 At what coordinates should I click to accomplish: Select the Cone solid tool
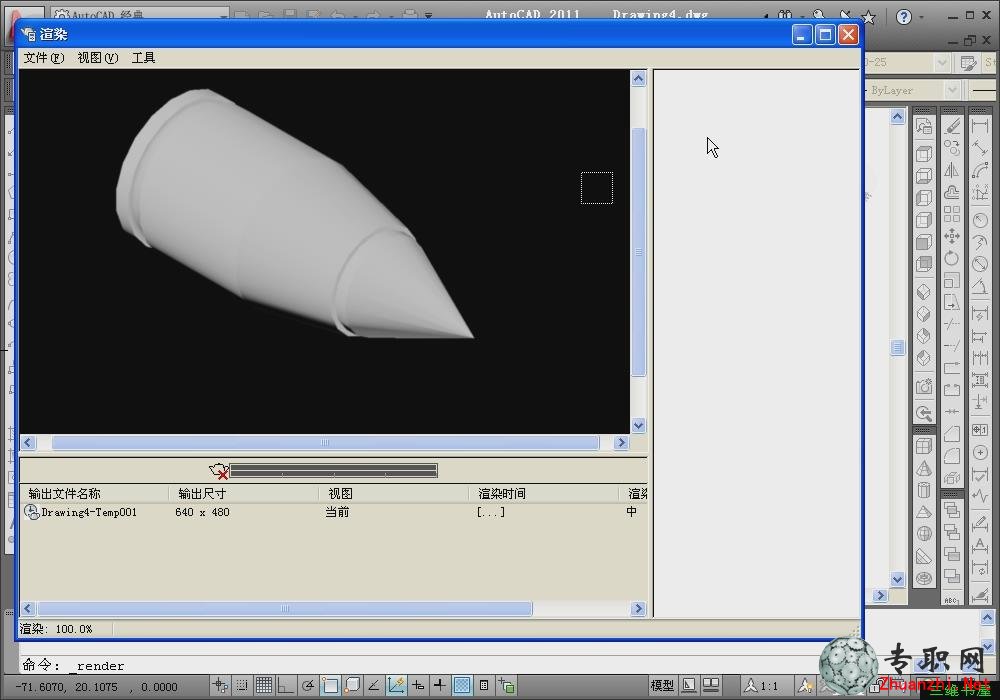tap(924, 469)
